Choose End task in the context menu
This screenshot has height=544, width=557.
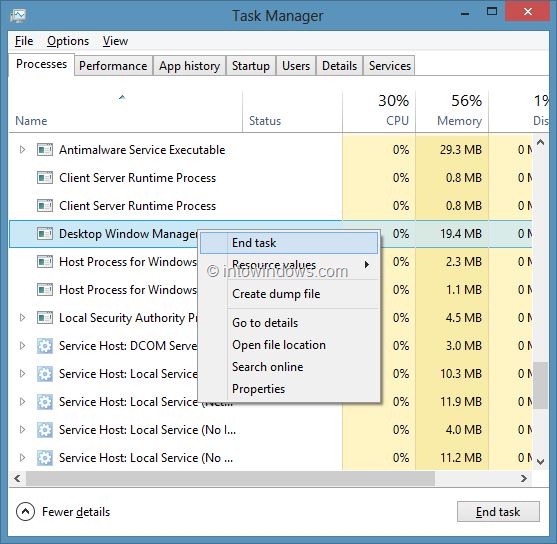coord(289,243)
